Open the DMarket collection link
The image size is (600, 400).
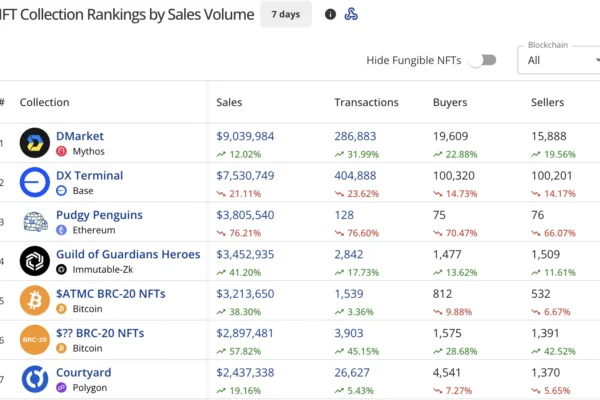(81, 136)
